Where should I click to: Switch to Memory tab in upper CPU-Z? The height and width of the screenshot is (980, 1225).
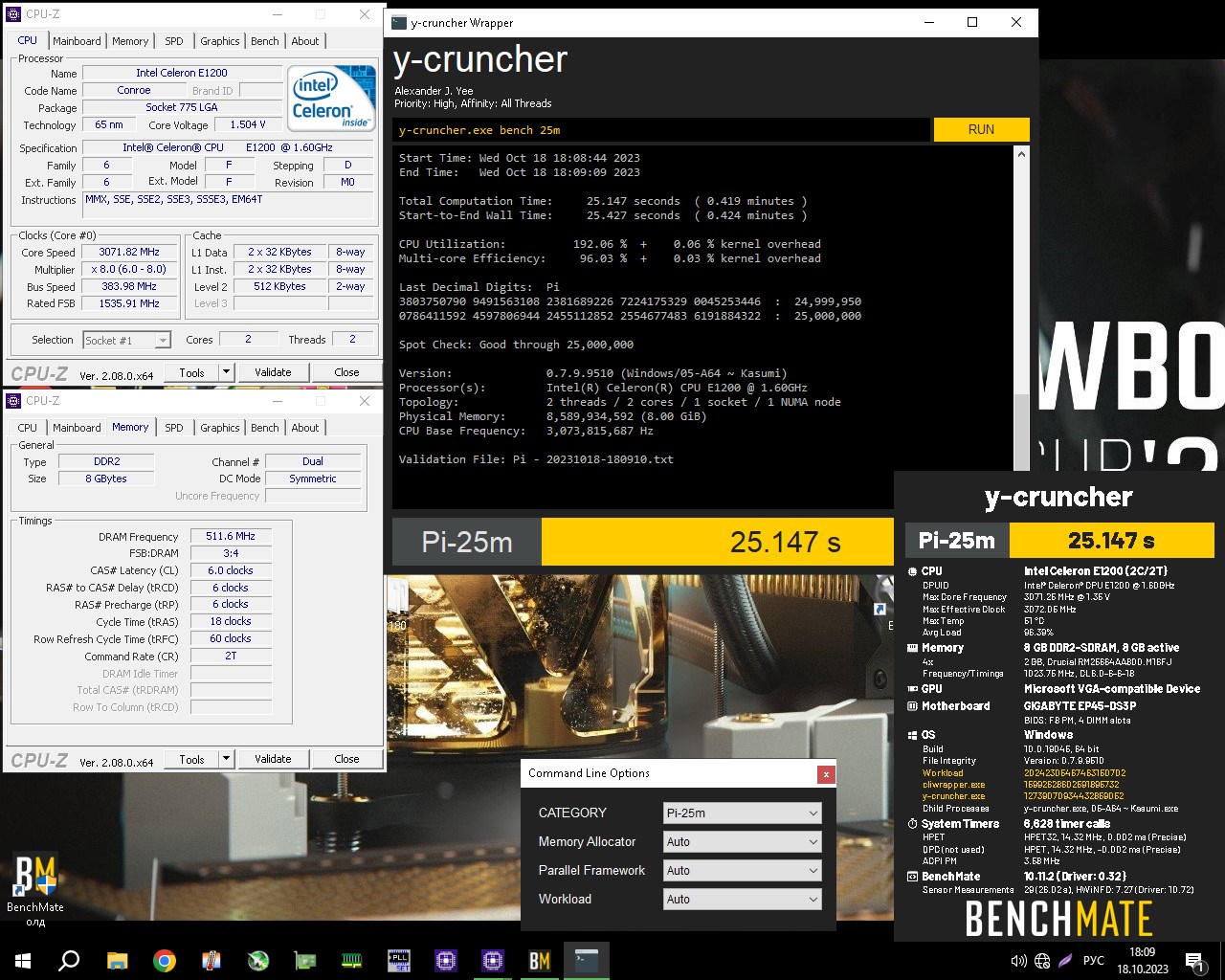tap(130, 41)
